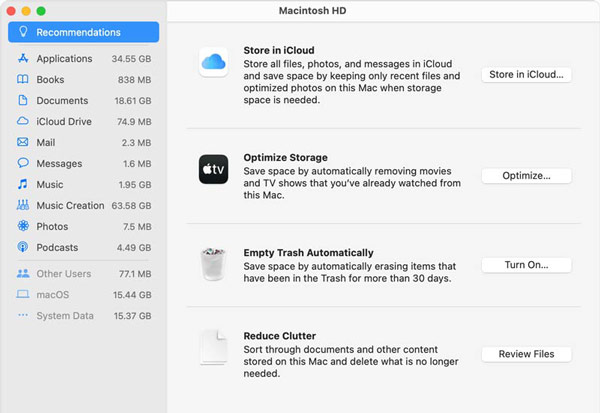Click the blank document icon for Reduce Clutter
The image size is (600, 413).
(x=214, y=346)
